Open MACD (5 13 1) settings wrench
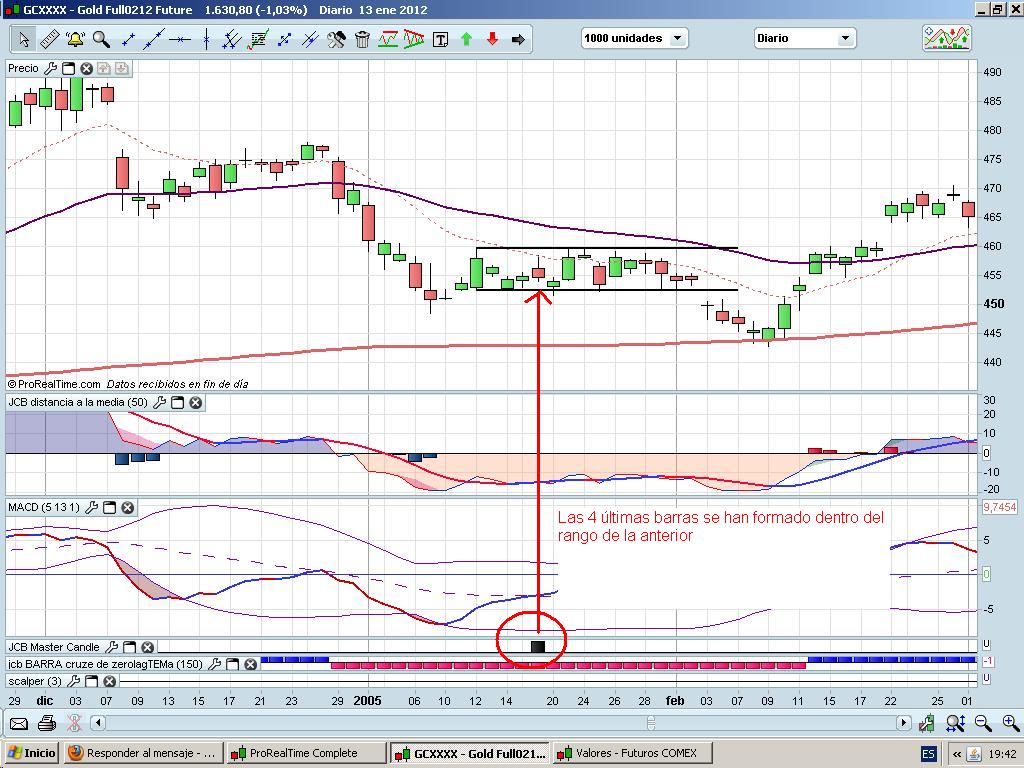This screenshot has height=768, width=1024. pos(90,507)
